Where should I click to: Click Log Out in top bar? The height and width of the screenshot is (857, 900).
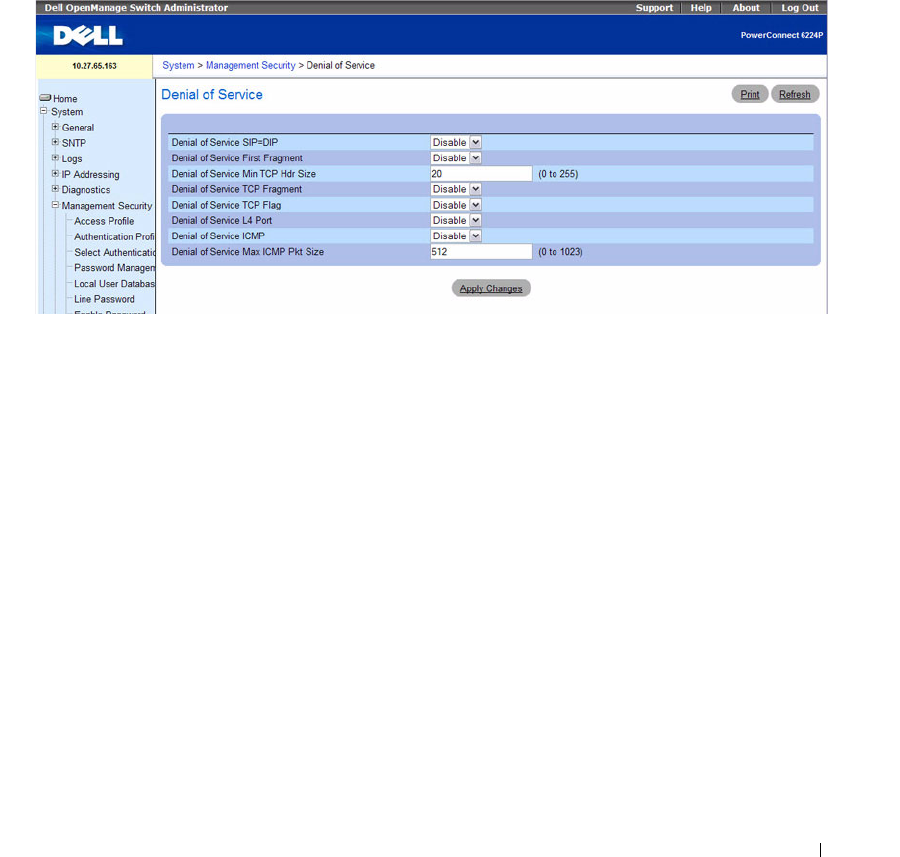800,7
